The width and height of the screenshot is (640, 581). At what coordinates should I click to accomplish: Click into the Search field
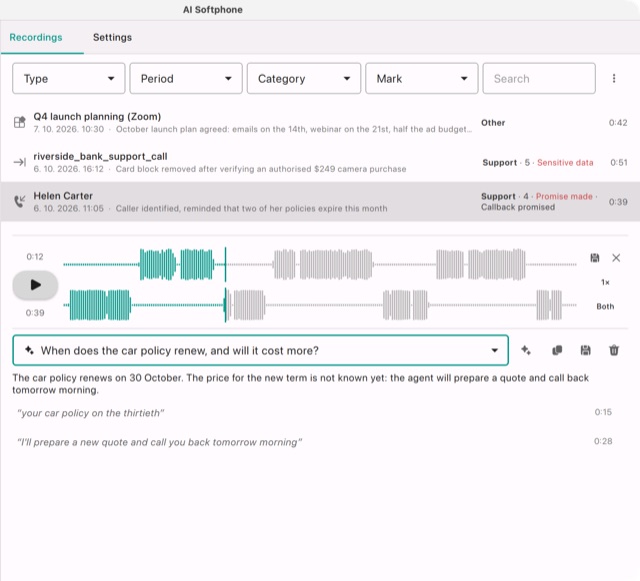(x=539, y=78)
